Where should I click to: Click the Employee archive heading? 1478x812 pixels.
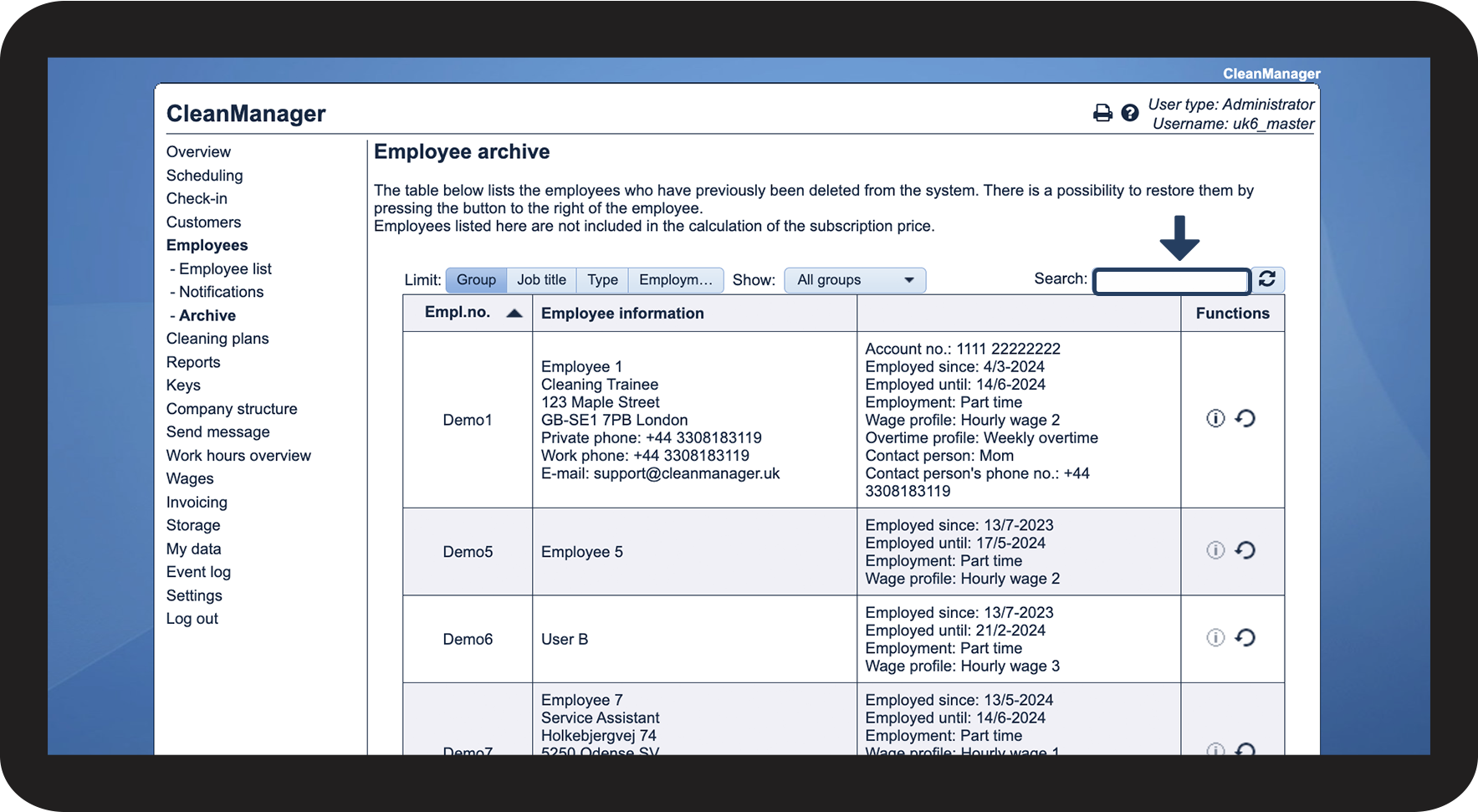(x=462, y=152)
